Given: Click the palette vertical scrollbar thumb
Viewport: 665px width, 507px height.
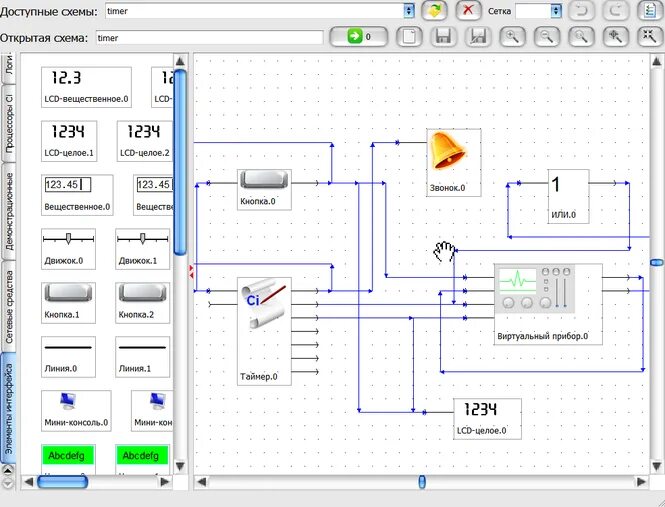Looking at the screenshot, I should pyautogui.click(x=180, y=162).
